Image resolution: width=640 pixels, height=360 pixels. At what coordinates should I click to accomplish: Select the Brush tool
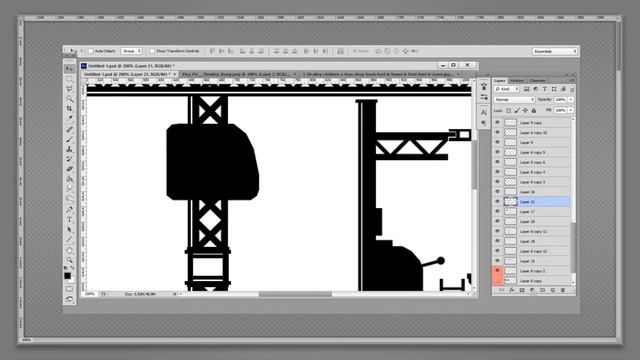tap(69, 139)
